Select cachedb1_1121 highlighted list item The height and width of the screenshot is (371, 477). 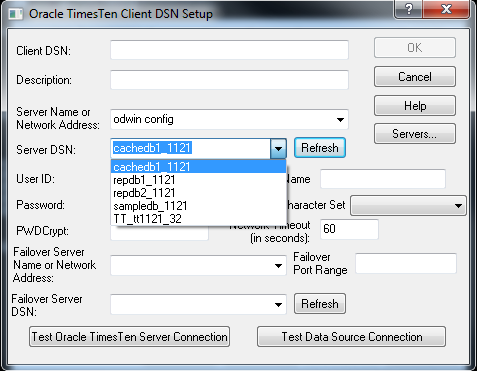[198, 167]
